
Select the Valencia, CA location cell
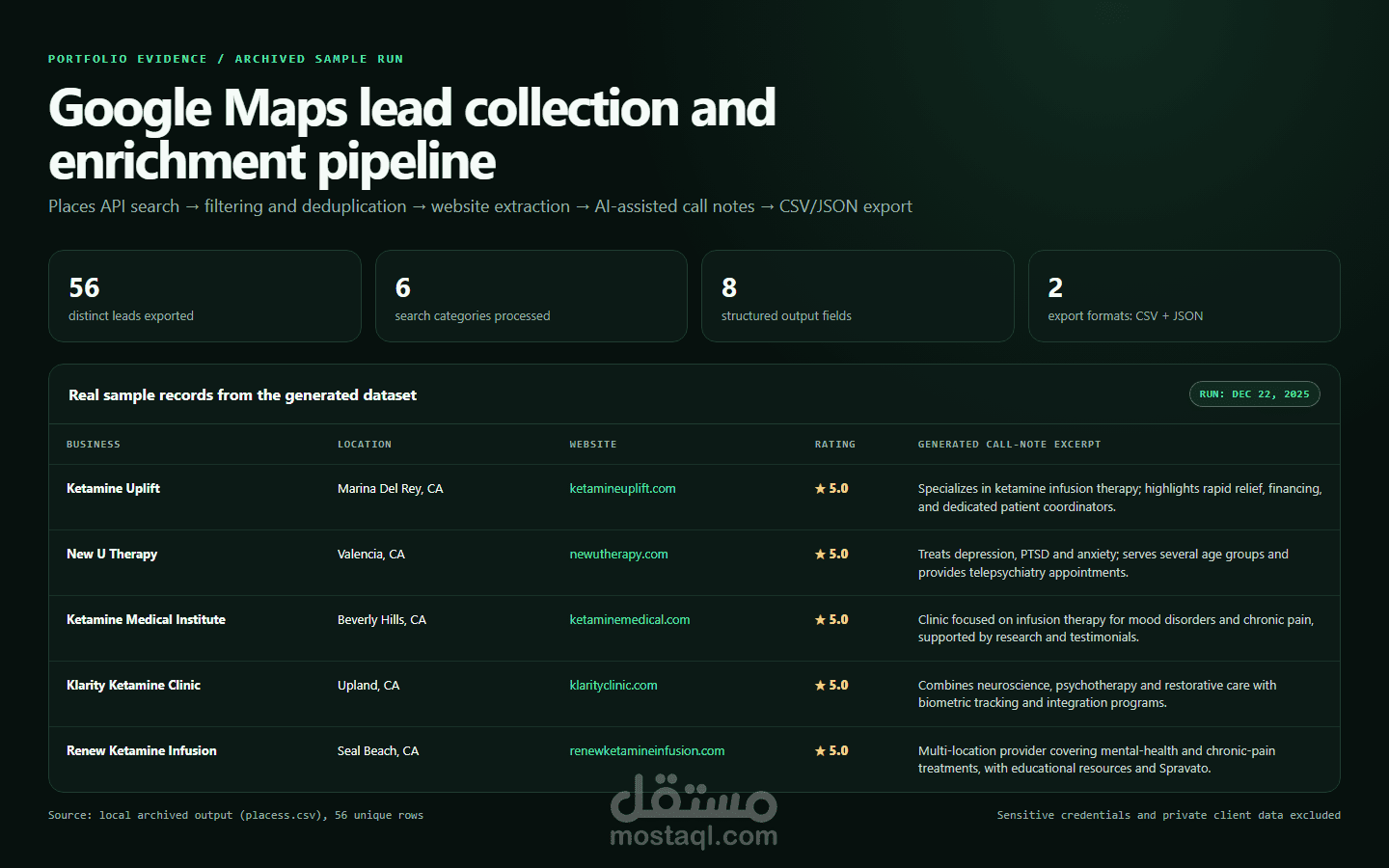point(371,555)
